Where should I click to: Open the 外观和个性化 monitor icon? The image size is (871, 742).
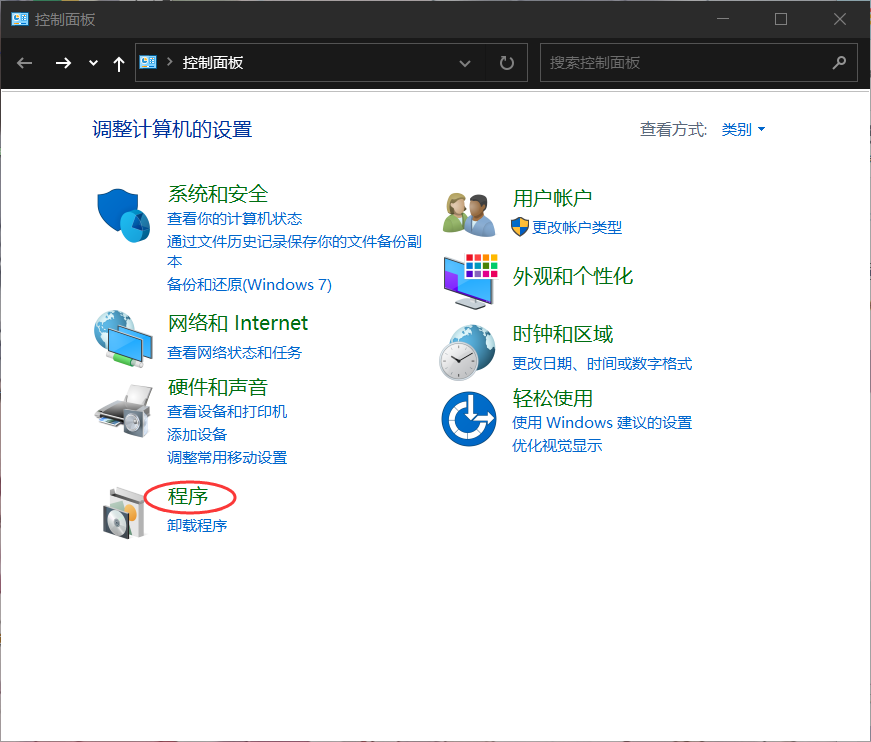tap(470, 281)
